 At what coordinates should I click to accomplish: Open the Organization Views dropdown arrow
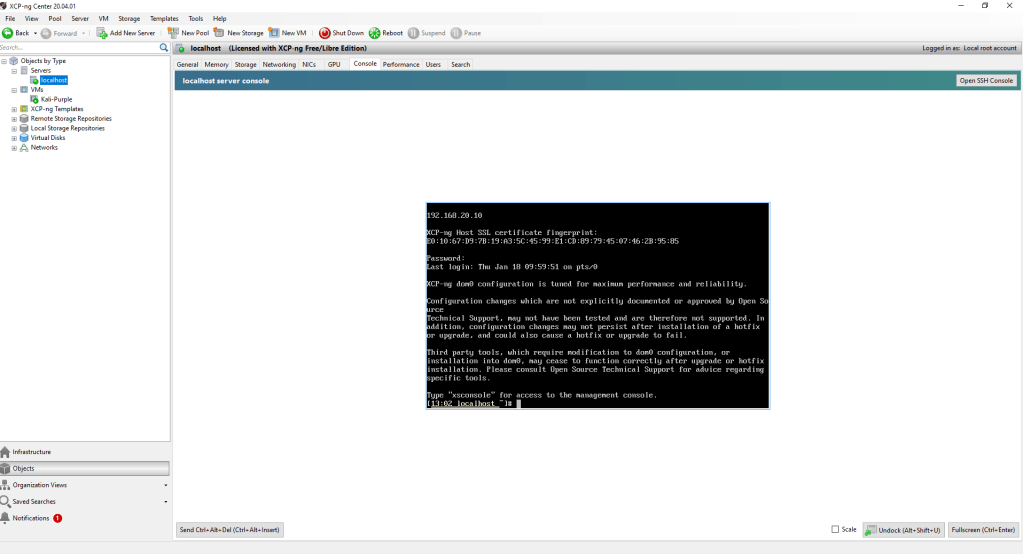[164, 485]
